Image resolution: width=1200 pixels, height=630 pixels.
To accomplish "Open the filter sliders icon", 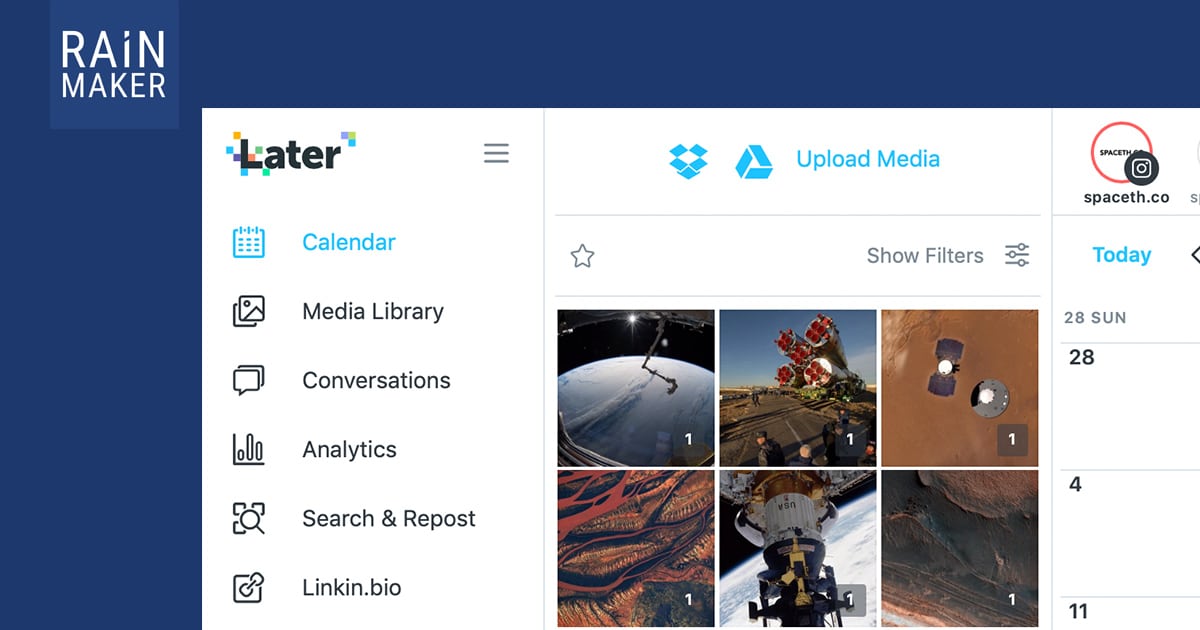I will coord(1017,256).
